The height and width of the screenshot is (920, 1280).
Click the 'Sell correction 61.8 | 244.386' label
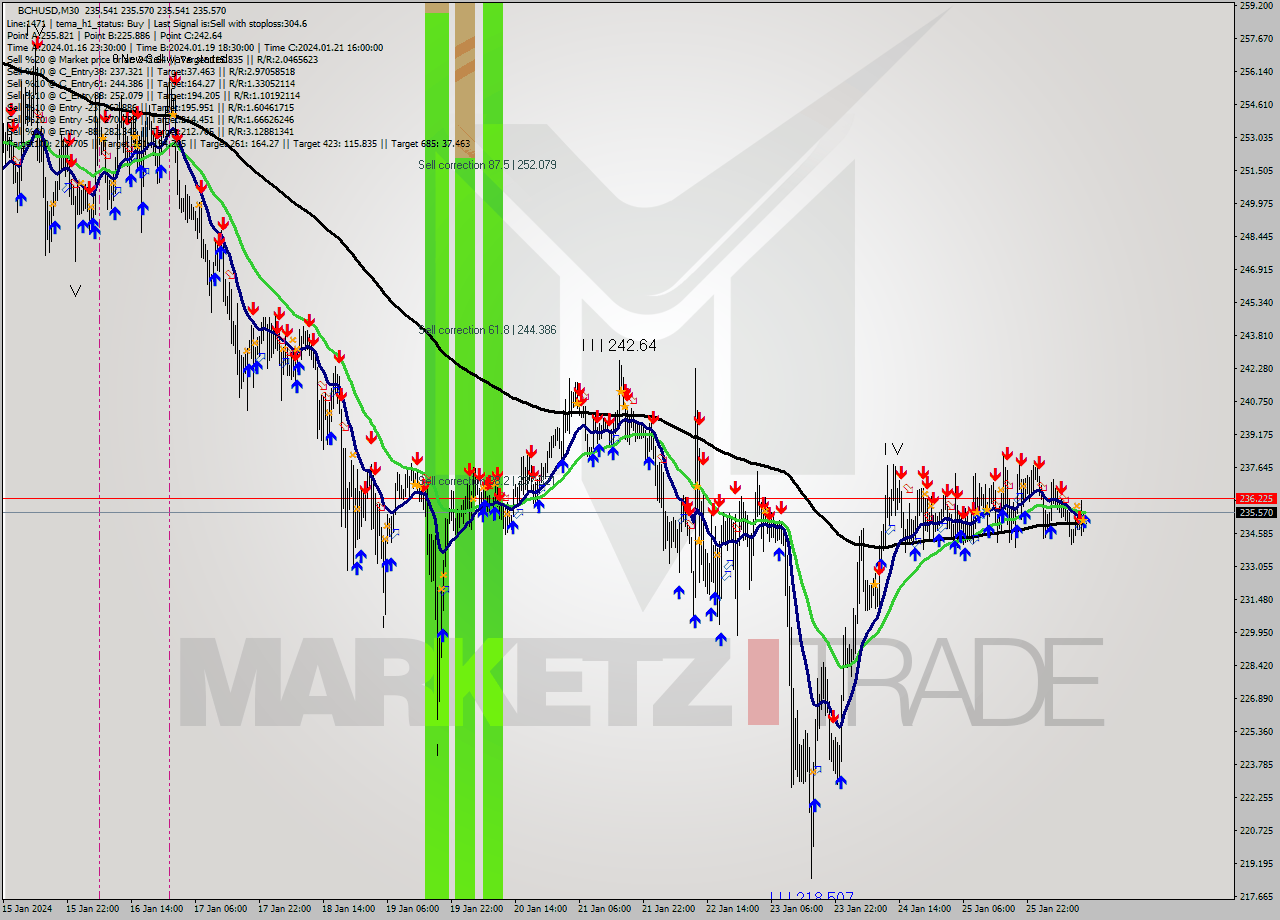[x=487, y=330]
